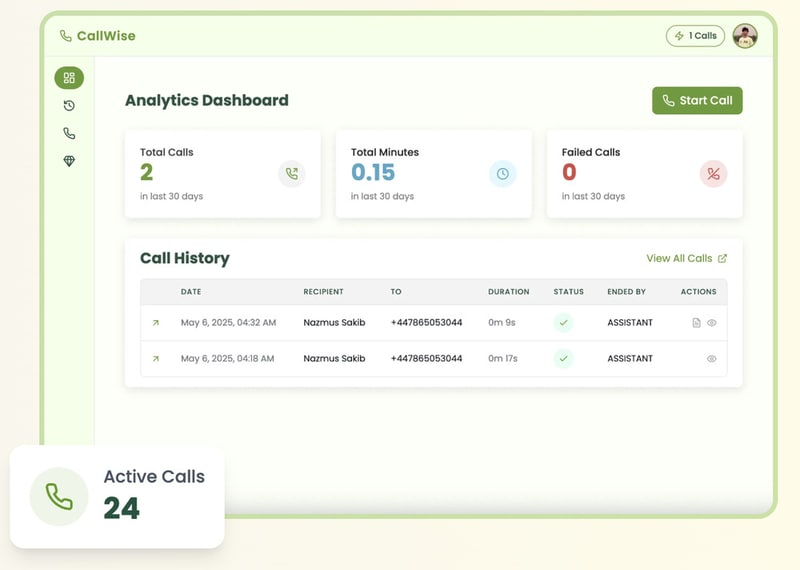Screen dimensions: 800x570
Task: Click the Total Minutes clock icon
Action: point(502,174)
